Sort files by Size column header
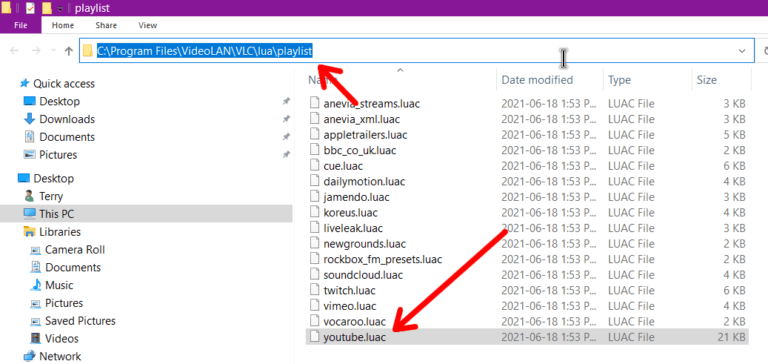 tap(707, 80)
